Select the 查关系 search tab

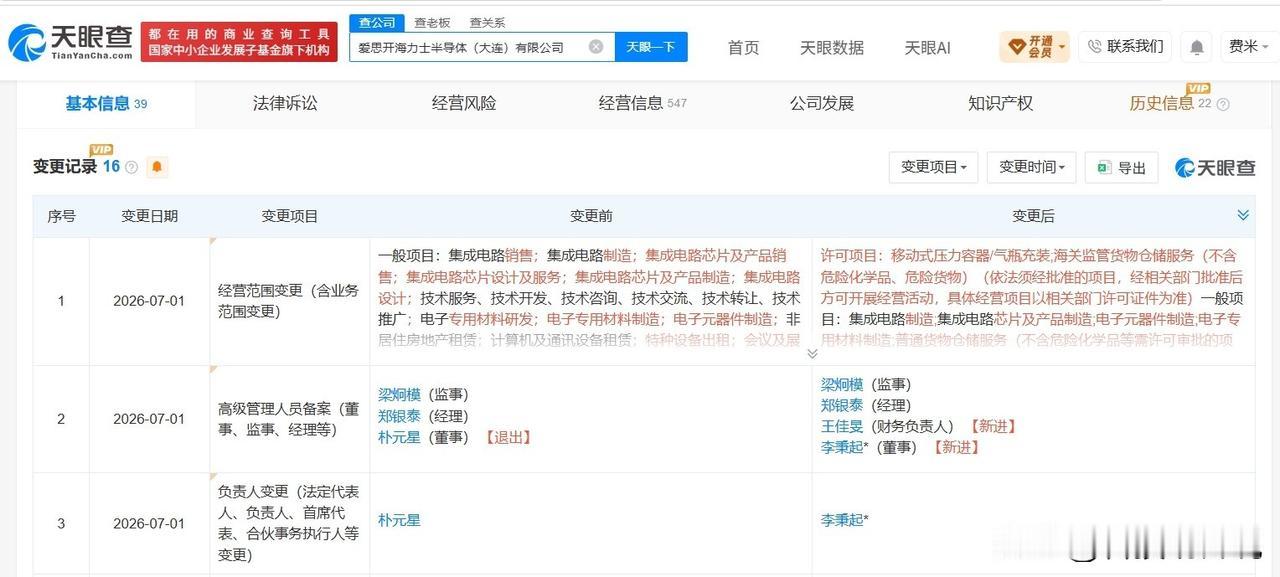click(487, 23)
